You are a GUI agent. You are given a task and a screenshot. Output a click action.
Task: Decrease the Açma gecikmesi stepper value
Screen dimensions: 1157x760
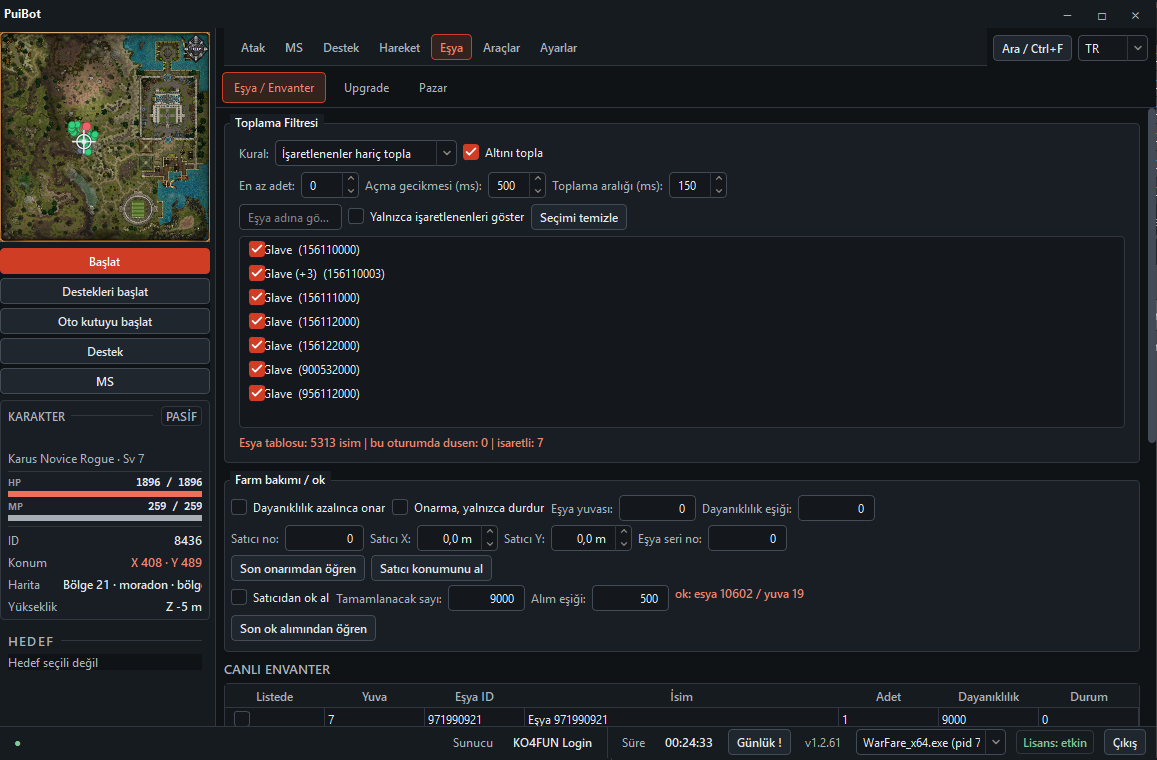pyautogui.click(x=538, y=191)
